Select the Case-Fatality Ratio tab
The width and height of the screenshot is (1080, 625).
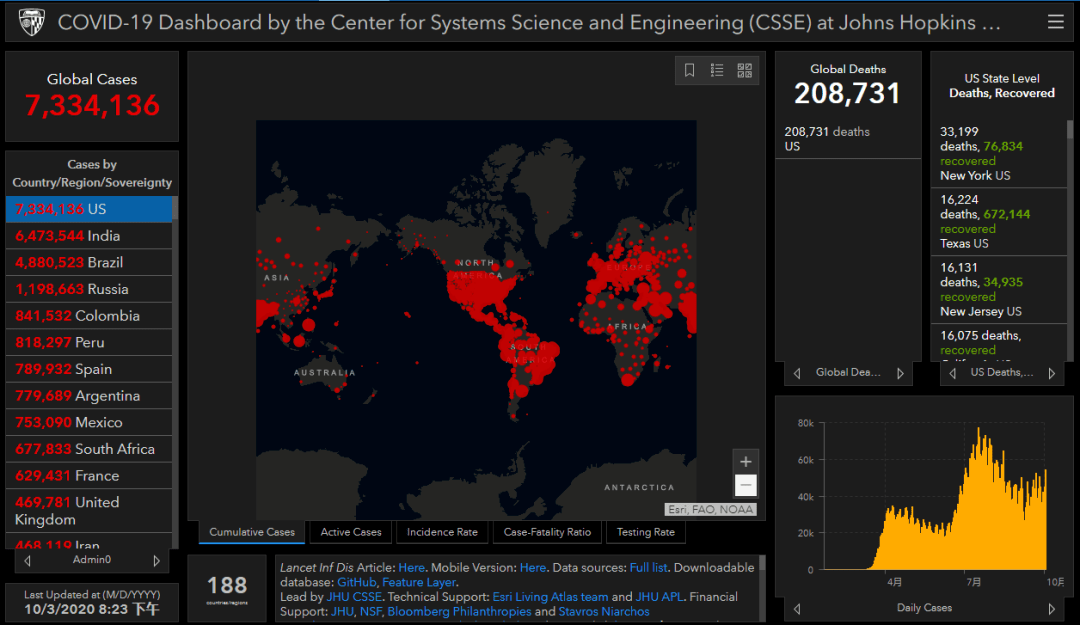547,532
